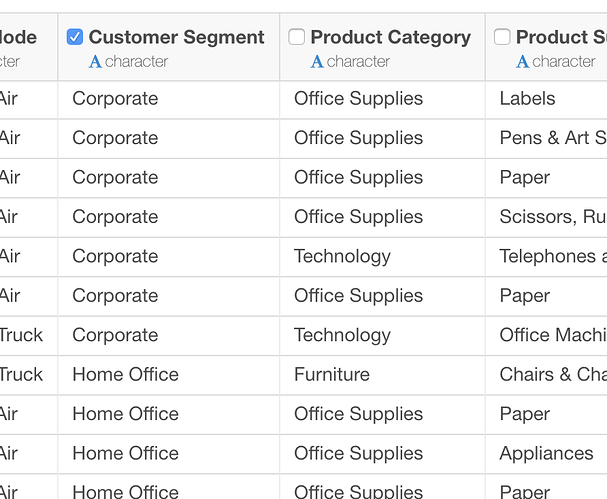Uncheck the Customer Segment column checkbox
The height and width of the screenshot is (499, 607).
[75, 37]
